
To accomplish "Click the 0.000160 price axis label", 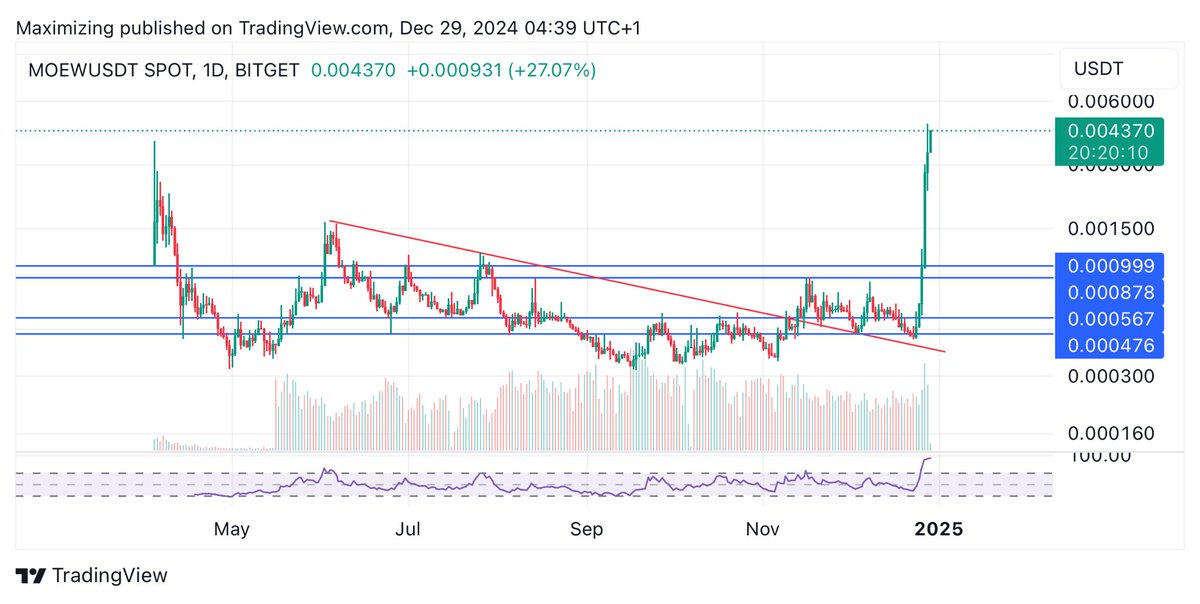I will coord(1110,433).
